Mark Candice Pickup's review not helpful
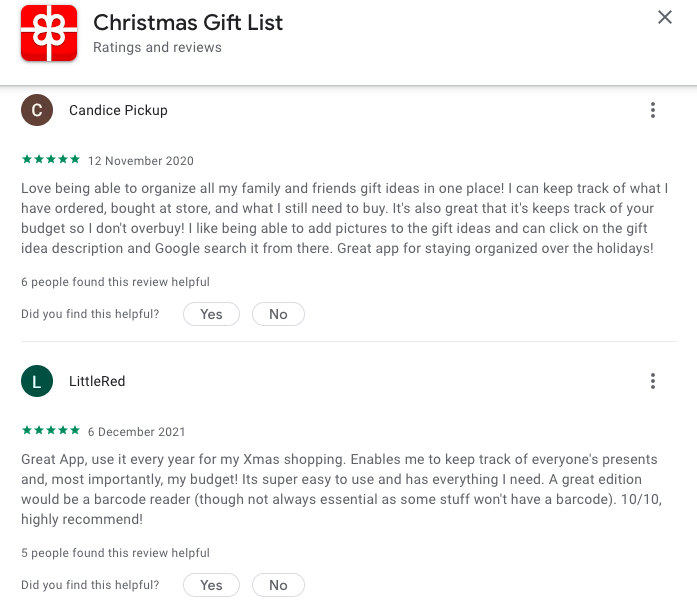This screenshot has height=608, width=697. [278, 314]
